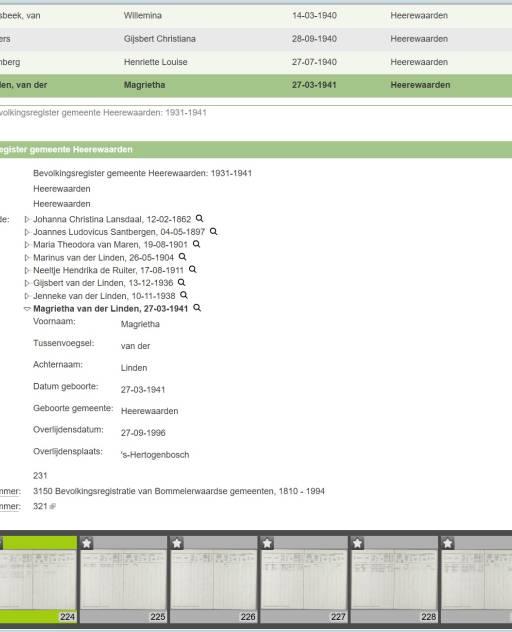The image size is (512, 632).
Task: Open the Willemina 14-03-1940 record
Action: pos(256,16)
